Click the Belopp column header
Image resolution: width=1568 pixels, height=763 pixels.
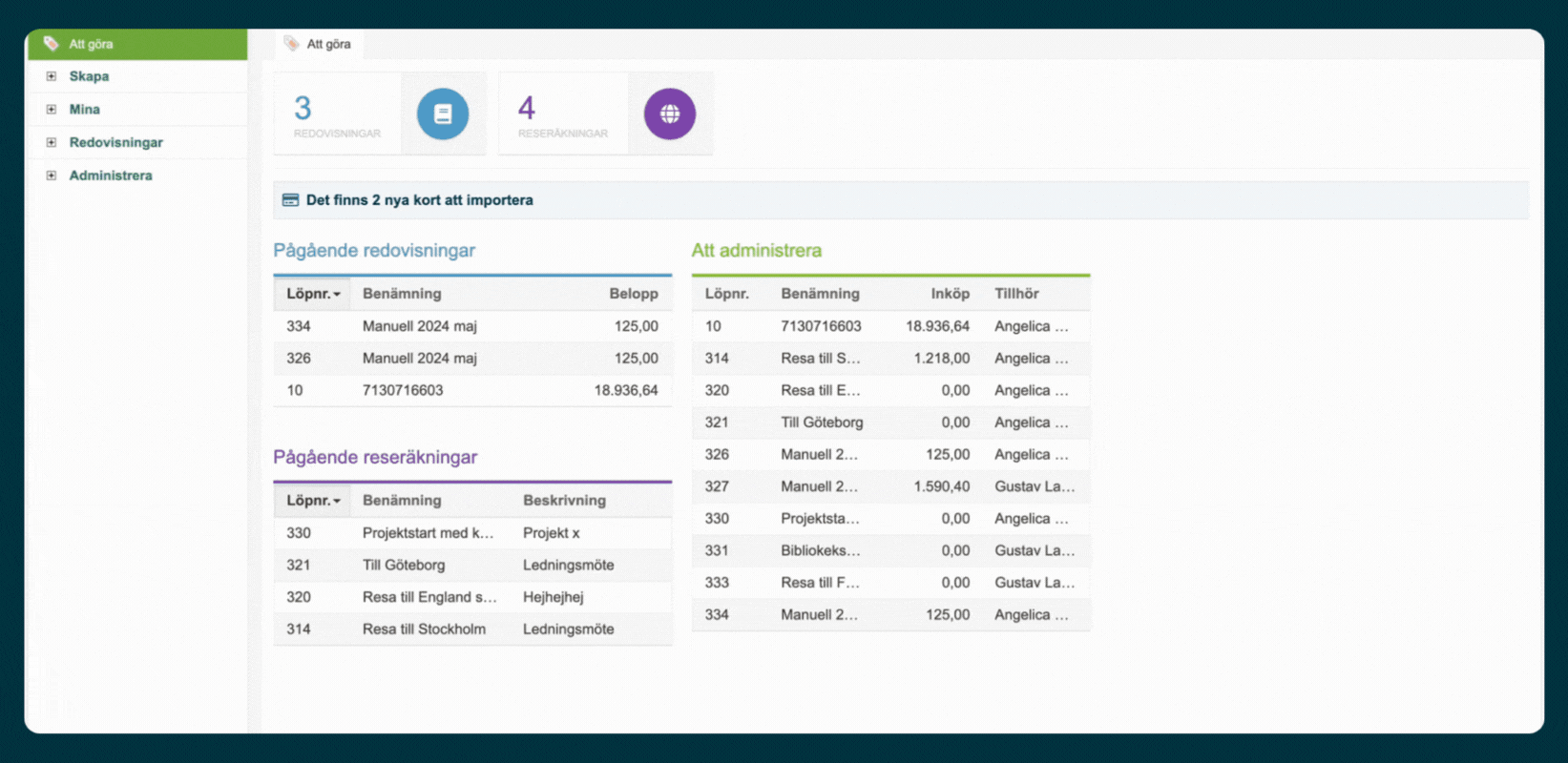click(x=634, y=294)
